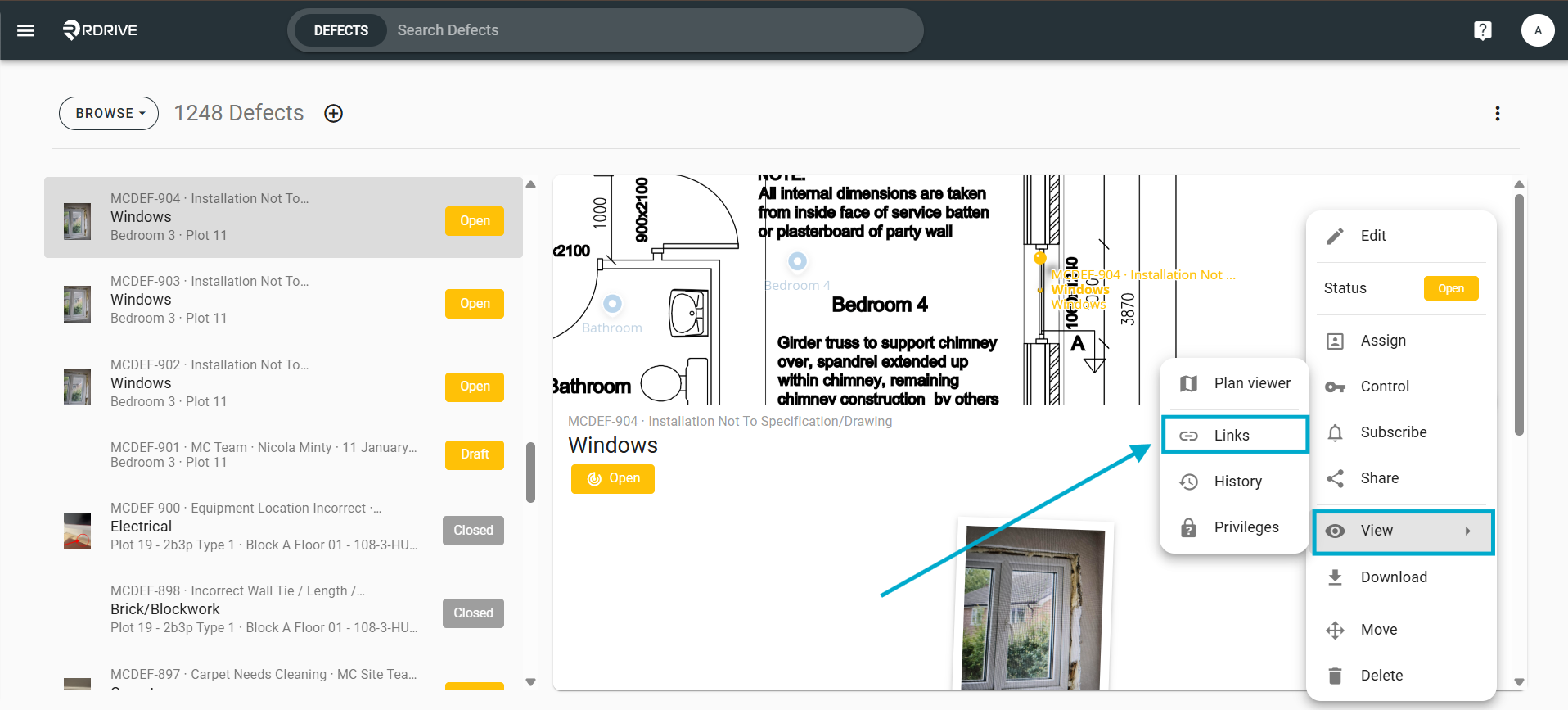Select the MCDEF-898 Brick/Blockwork defect
The image size is (1568, 710).
[283, 609]
